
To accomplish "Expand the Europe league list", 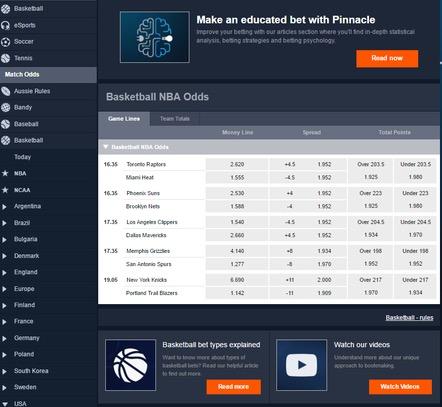I will click(4, 289).
